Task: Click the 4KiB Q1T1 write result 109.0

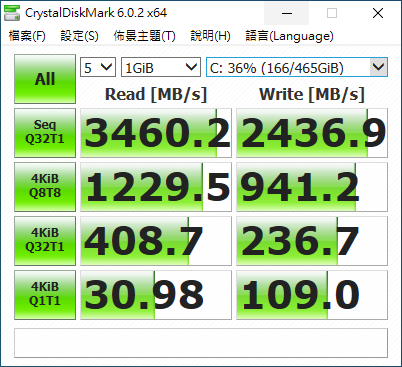Action: (312, 295)
